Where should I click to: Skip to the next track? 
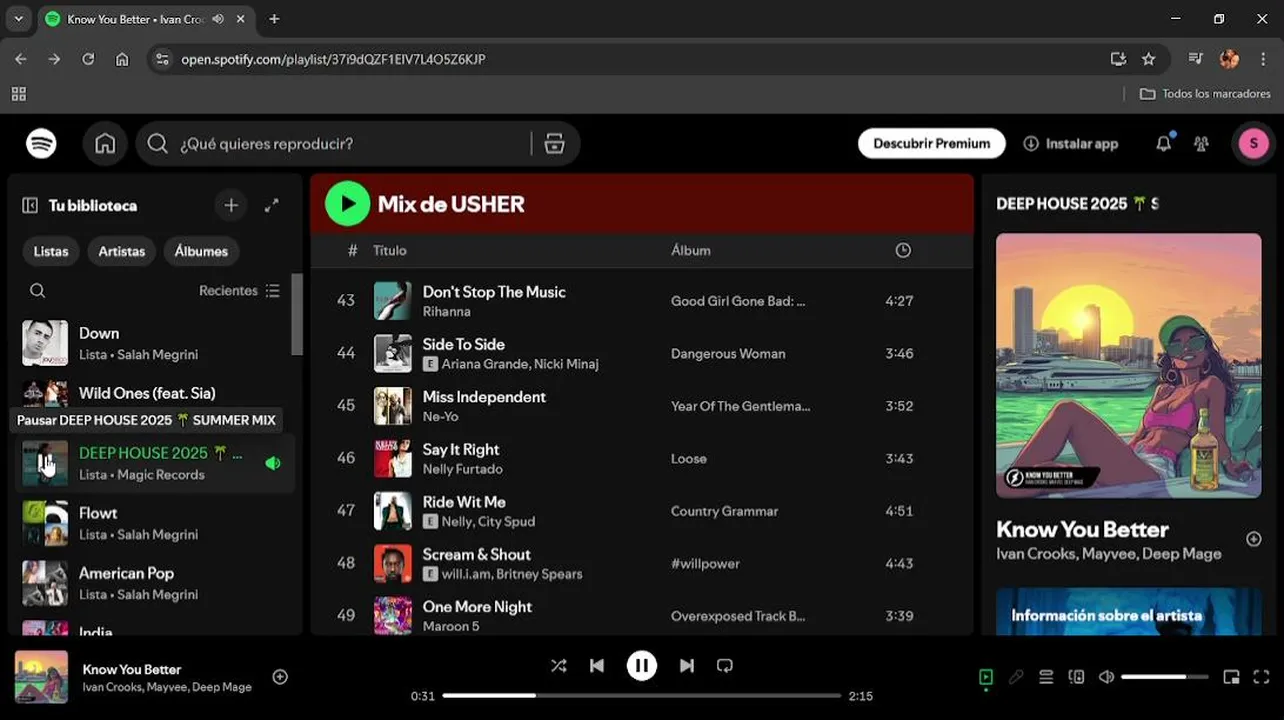click(x=686, y=665)
